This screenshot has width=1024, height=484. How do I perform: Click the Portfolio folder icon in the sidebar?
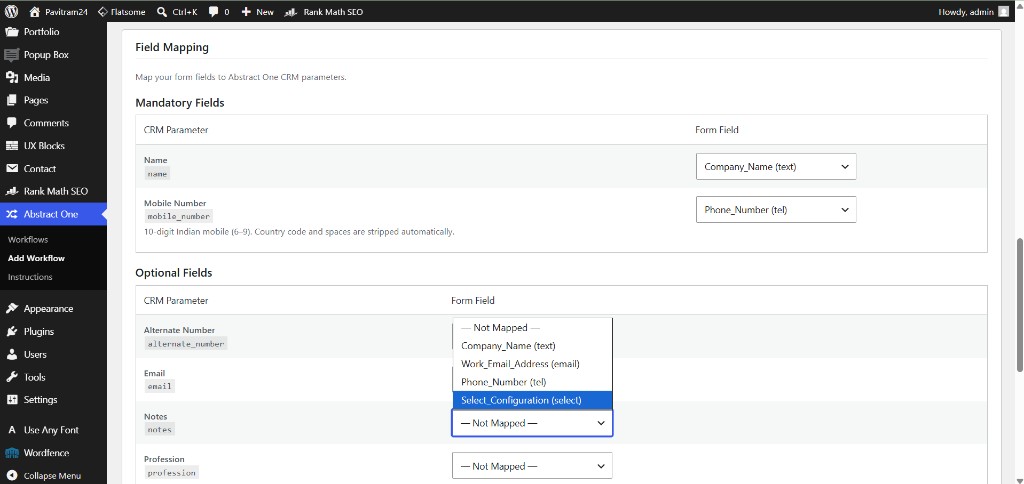[x=12, y=31]
